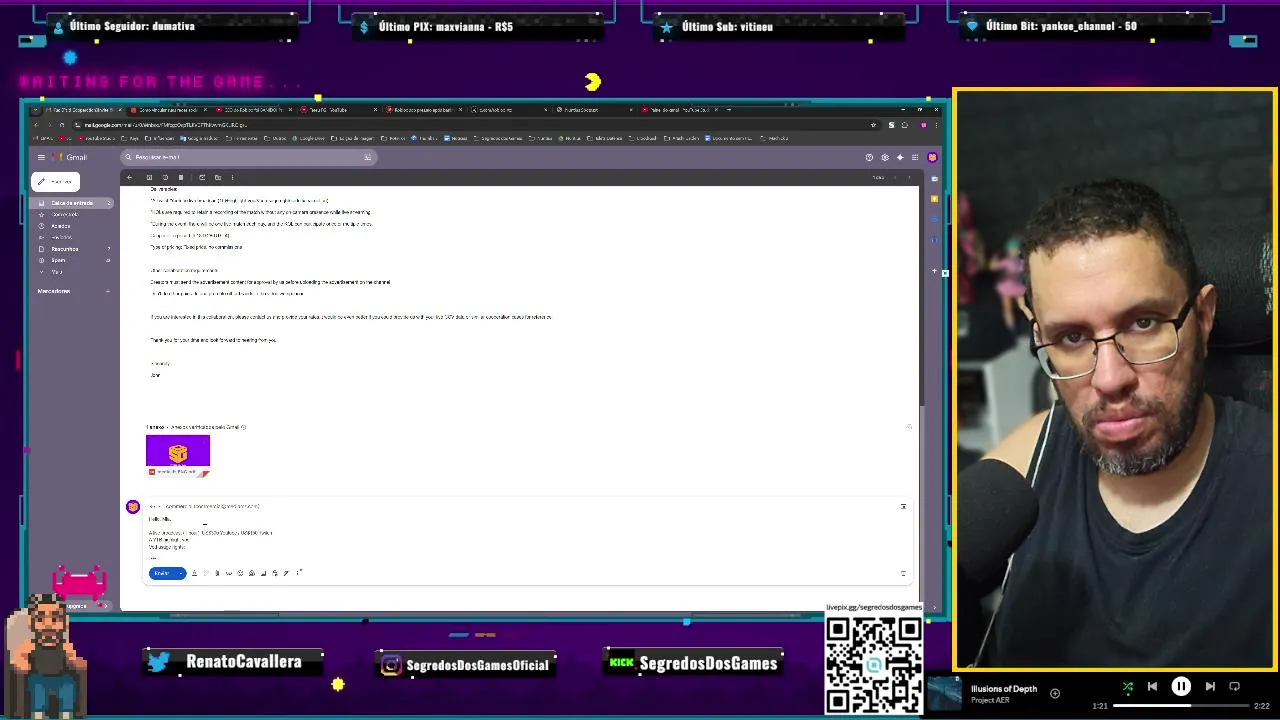Open Gmail settings gear

click(885, 157)
